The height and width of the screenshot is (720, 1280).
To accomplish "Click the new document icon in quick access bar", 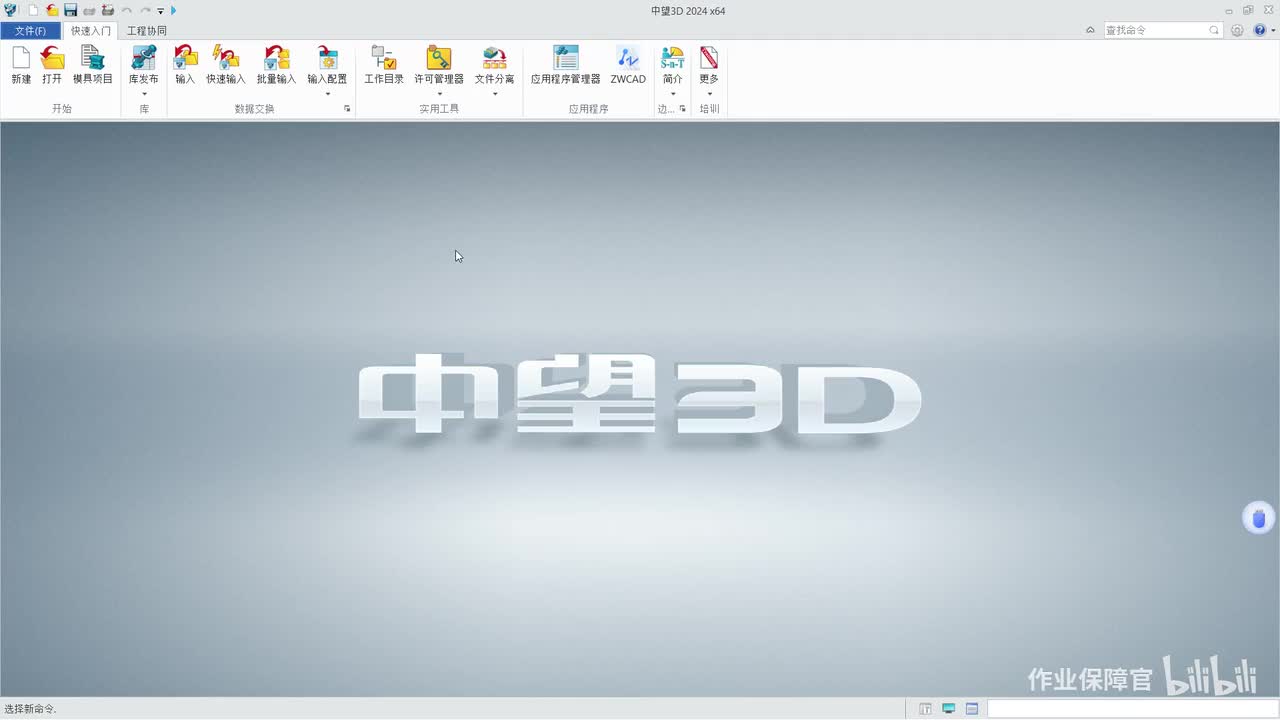I will (x=33, y=10).
